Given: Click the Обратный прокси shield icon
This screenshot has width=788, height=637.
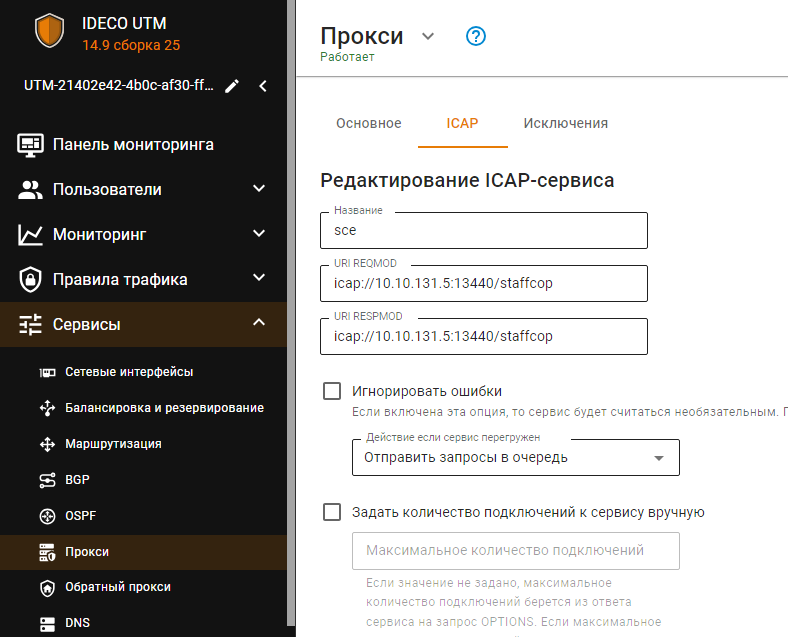Looking at the screenshot, I should (46, 587).
